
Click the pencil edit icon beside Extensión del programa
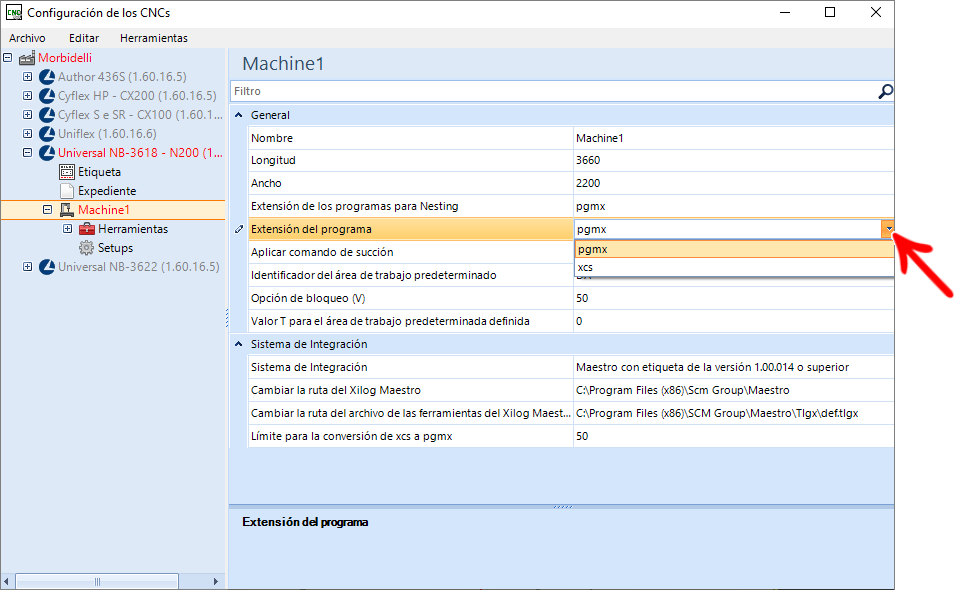click(239, 229)
